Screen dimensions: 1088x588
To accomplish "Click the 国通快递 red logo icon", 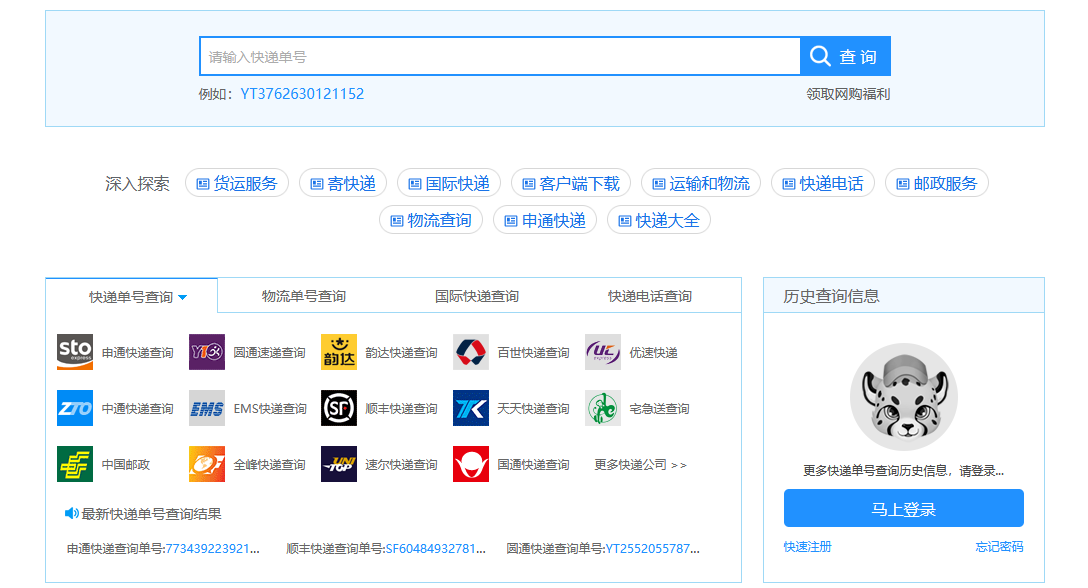I will click(470, 464).
